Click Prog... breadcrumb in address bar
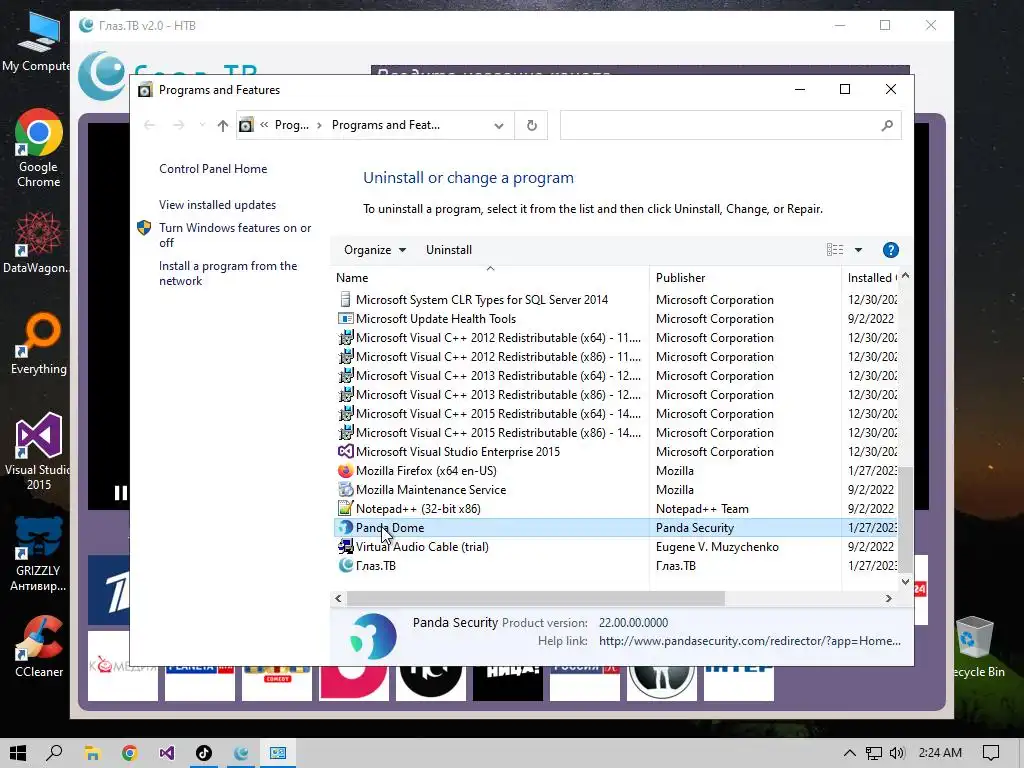Viewport: 1024px width, 768px height. click(x=291, y=125)
